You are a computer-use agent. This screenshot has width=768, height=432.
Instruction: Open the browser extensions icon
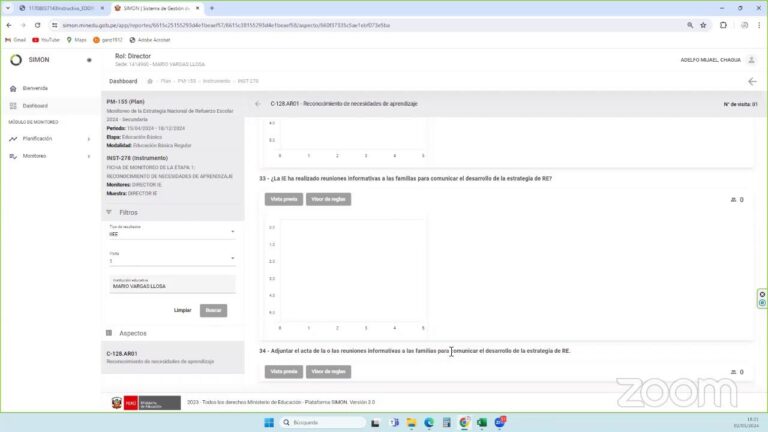723,25
